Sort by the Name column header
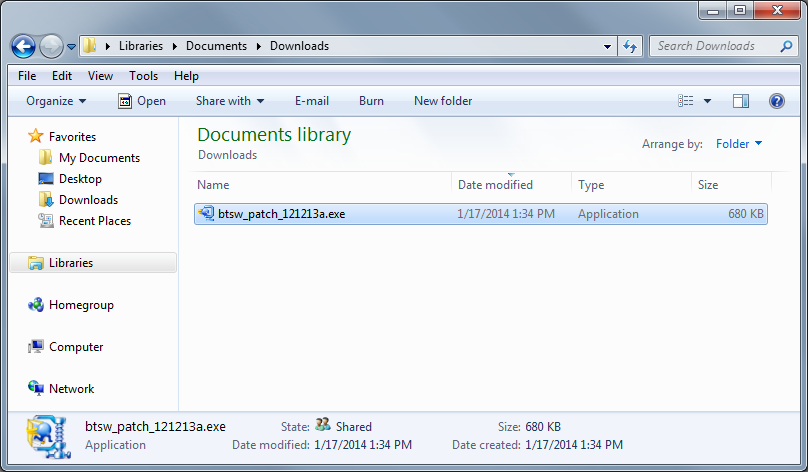 (323, 185)
